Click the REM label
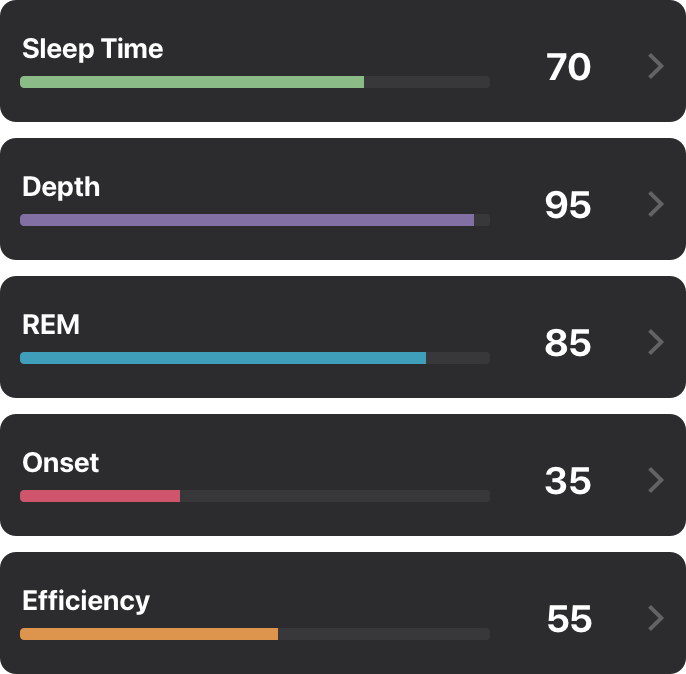Image resolution: width=686 pixels, height=674 pixels. pos(51,325)
